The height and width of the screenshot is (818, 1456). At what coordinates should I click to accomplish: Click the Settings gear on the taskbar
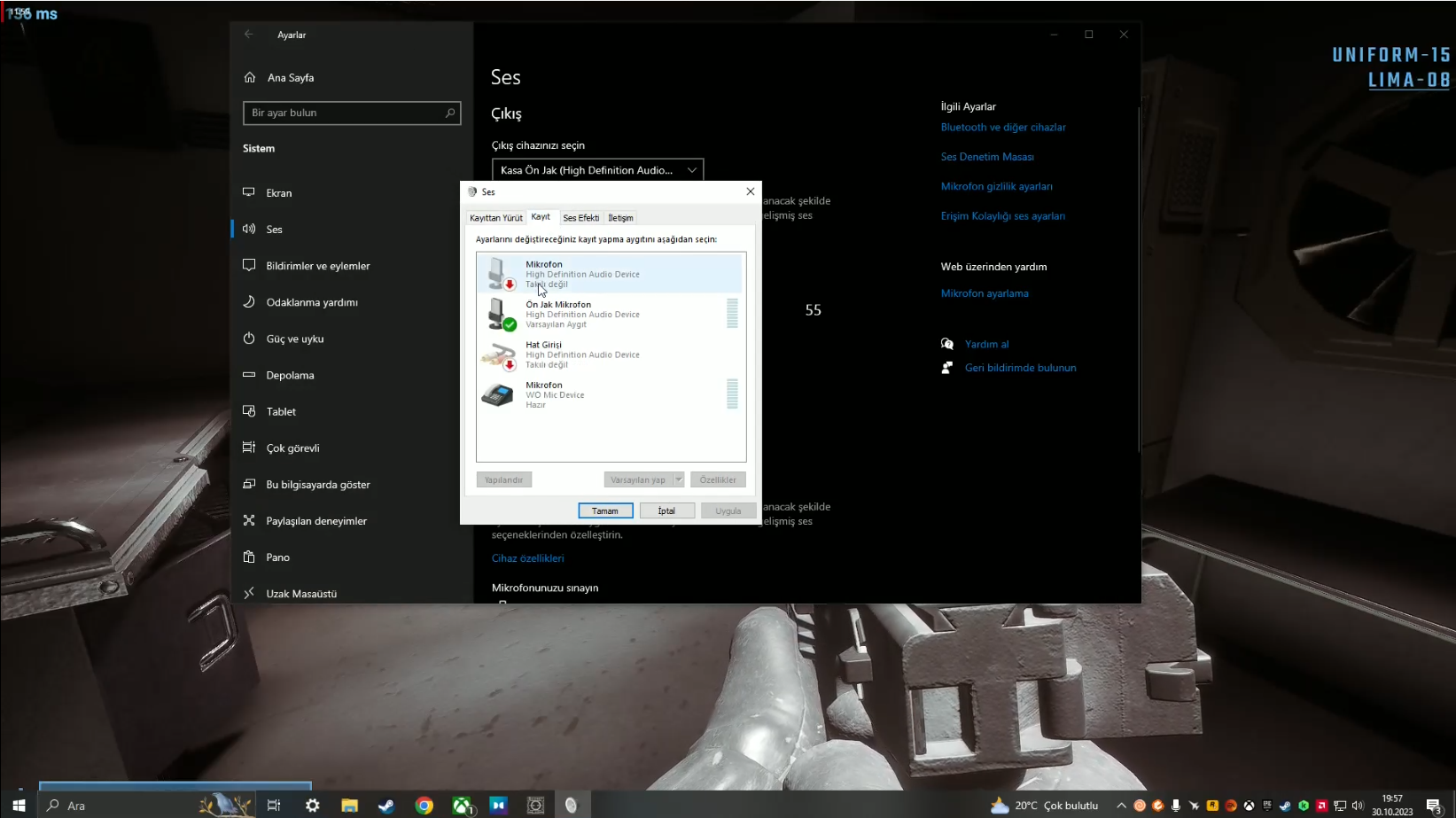click(312, 806)
